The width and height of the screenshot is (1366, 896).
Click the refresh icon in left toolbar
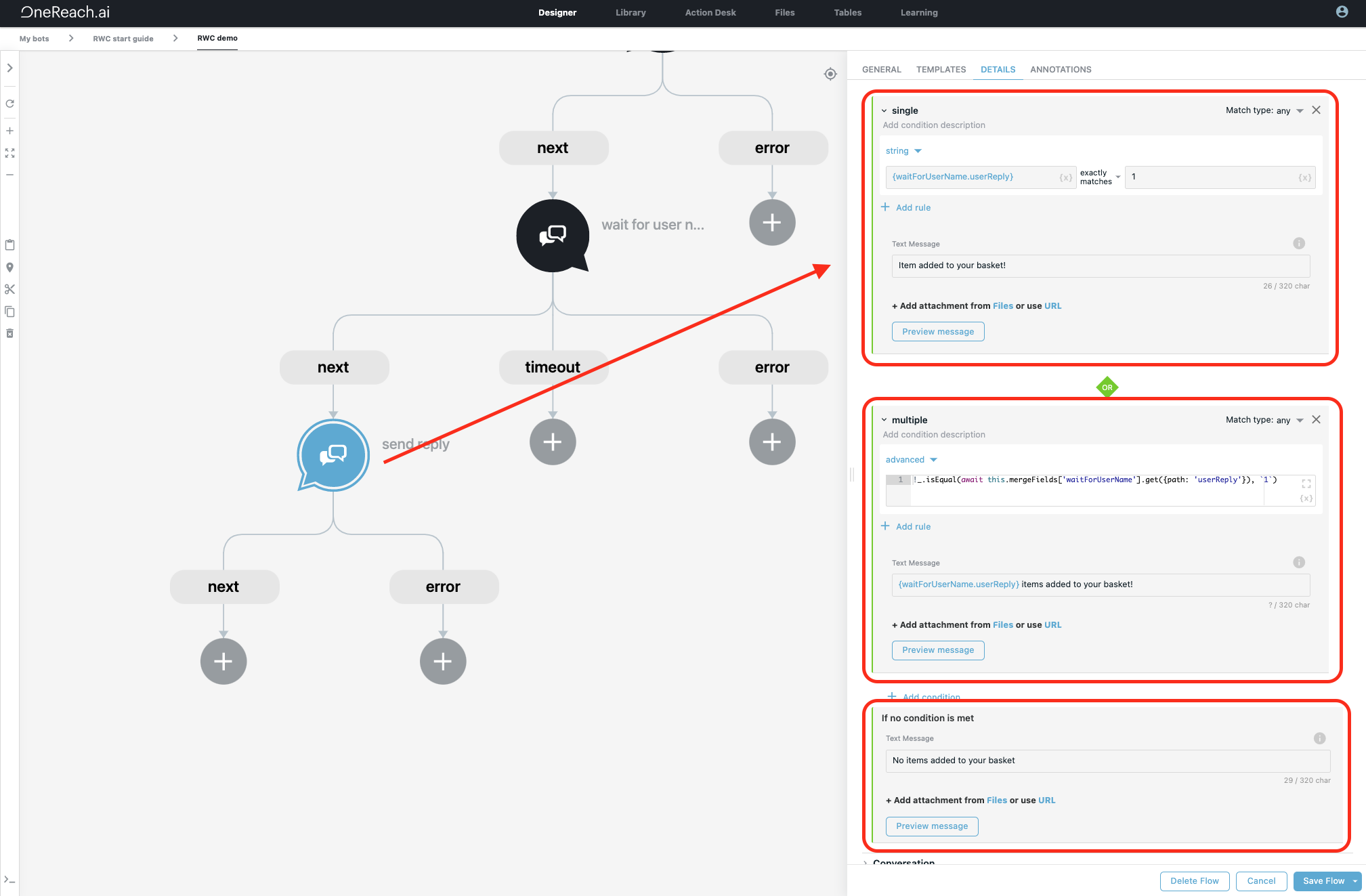pos(9,104)
